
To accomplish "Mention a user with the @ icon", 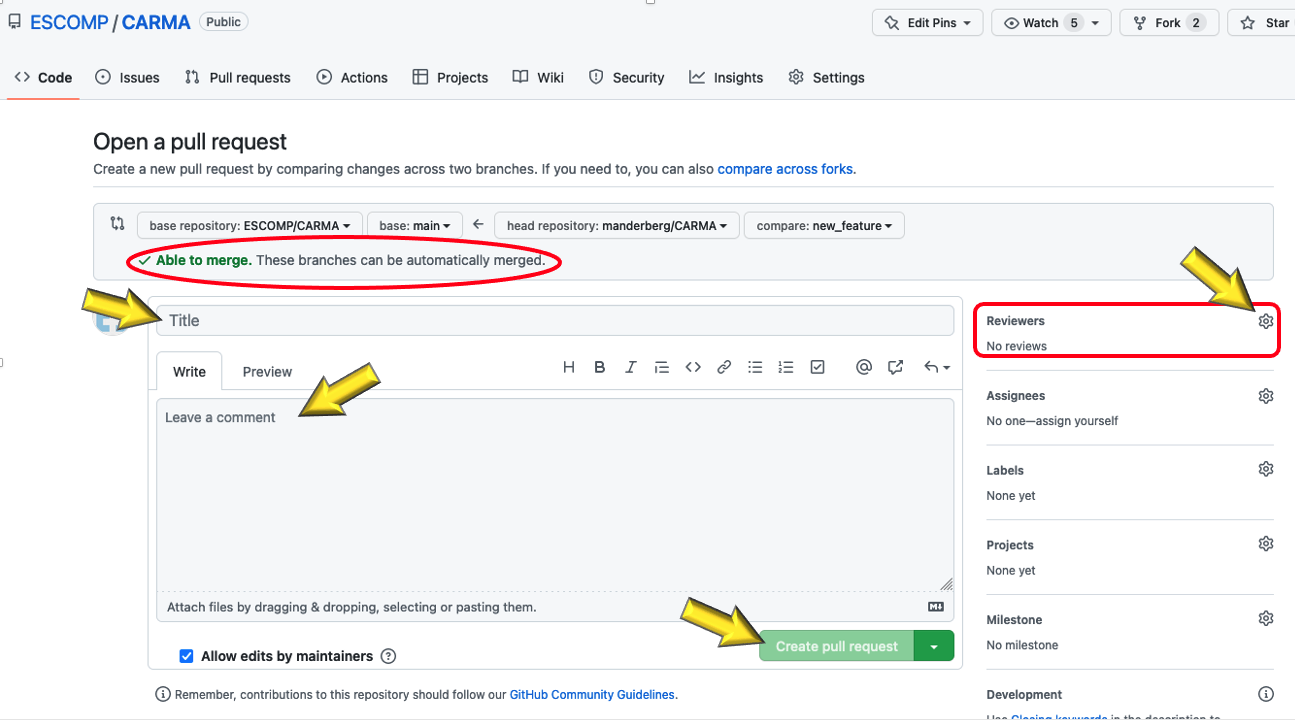I will tap(864, 367).
